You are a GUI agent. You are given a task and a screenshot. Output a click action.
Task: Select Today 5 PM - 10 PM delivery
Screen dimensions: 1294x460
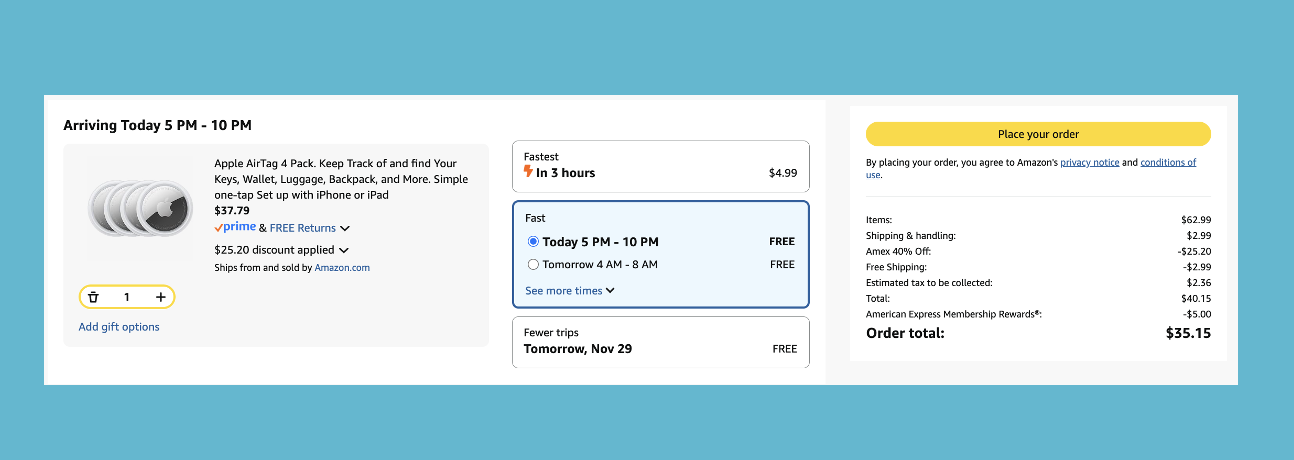click(533, 241)
